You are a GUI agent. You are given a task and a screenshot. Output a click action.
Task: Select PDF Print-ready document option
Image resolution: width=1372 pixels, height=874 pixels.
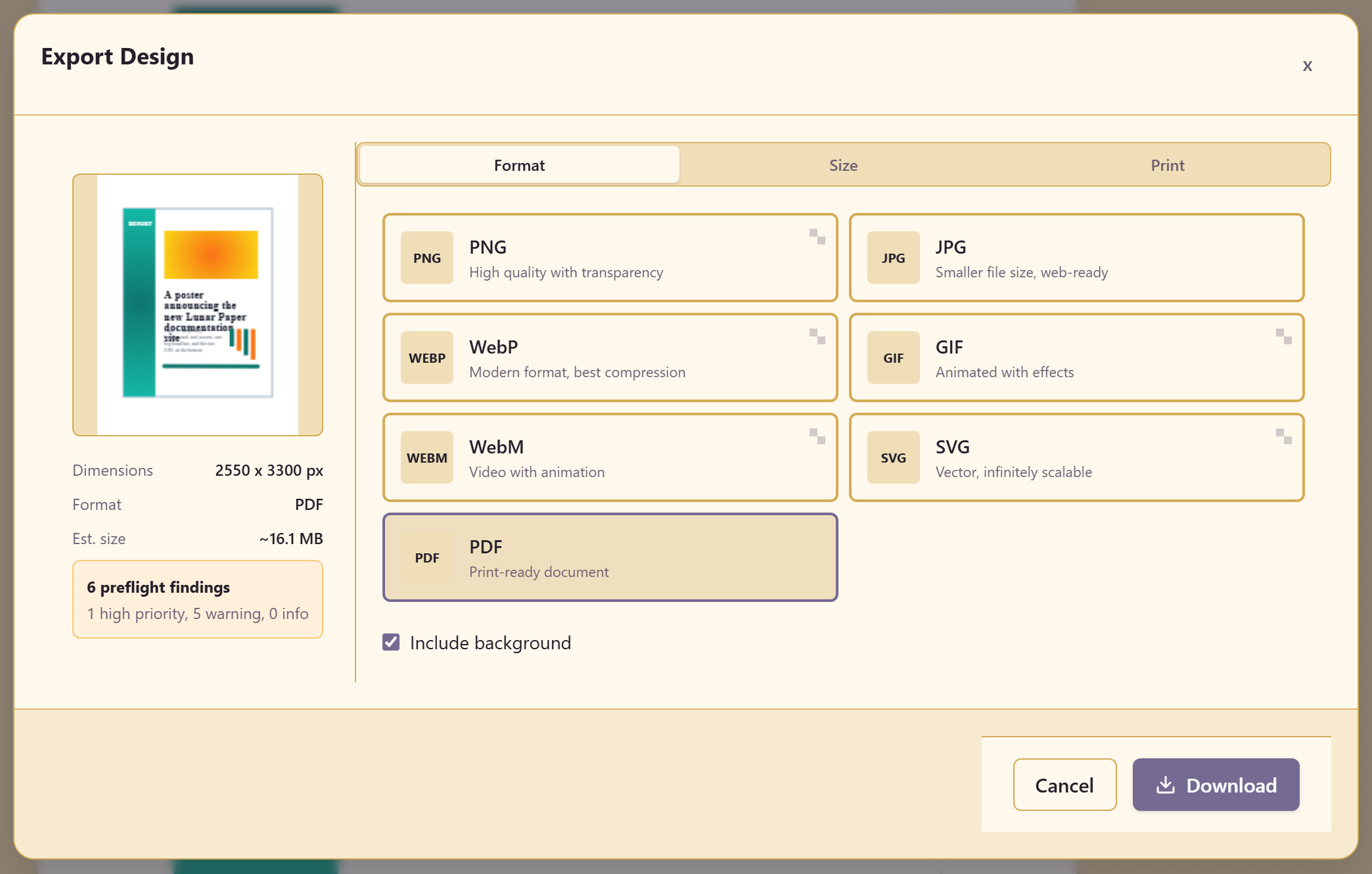(x=610, y=557)
